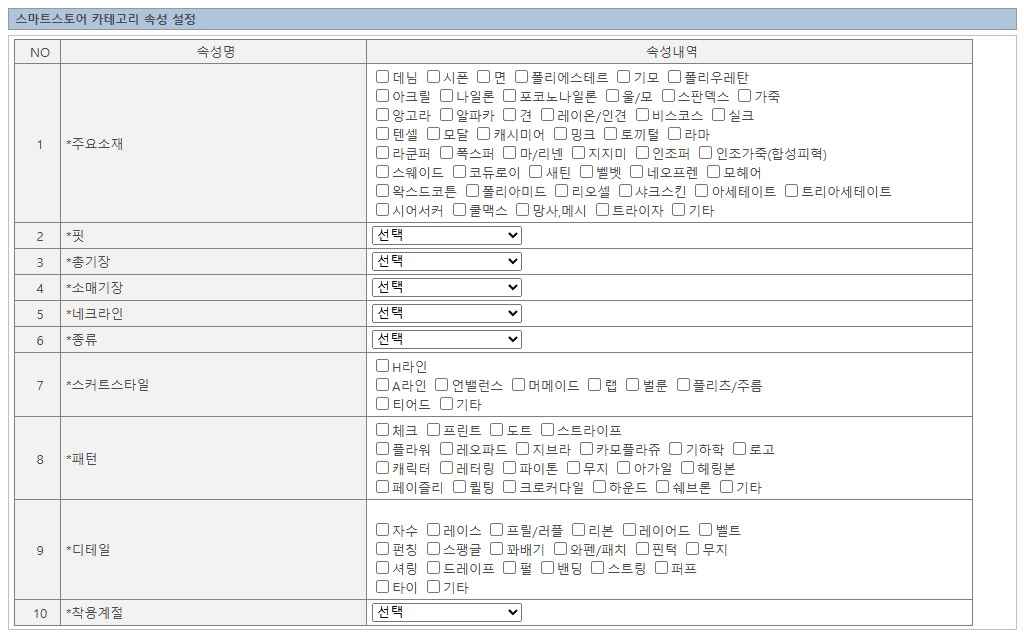Check the 타이 detail checkbox
The width and height of the screenshot is (1024, 636).
point(383,587)
